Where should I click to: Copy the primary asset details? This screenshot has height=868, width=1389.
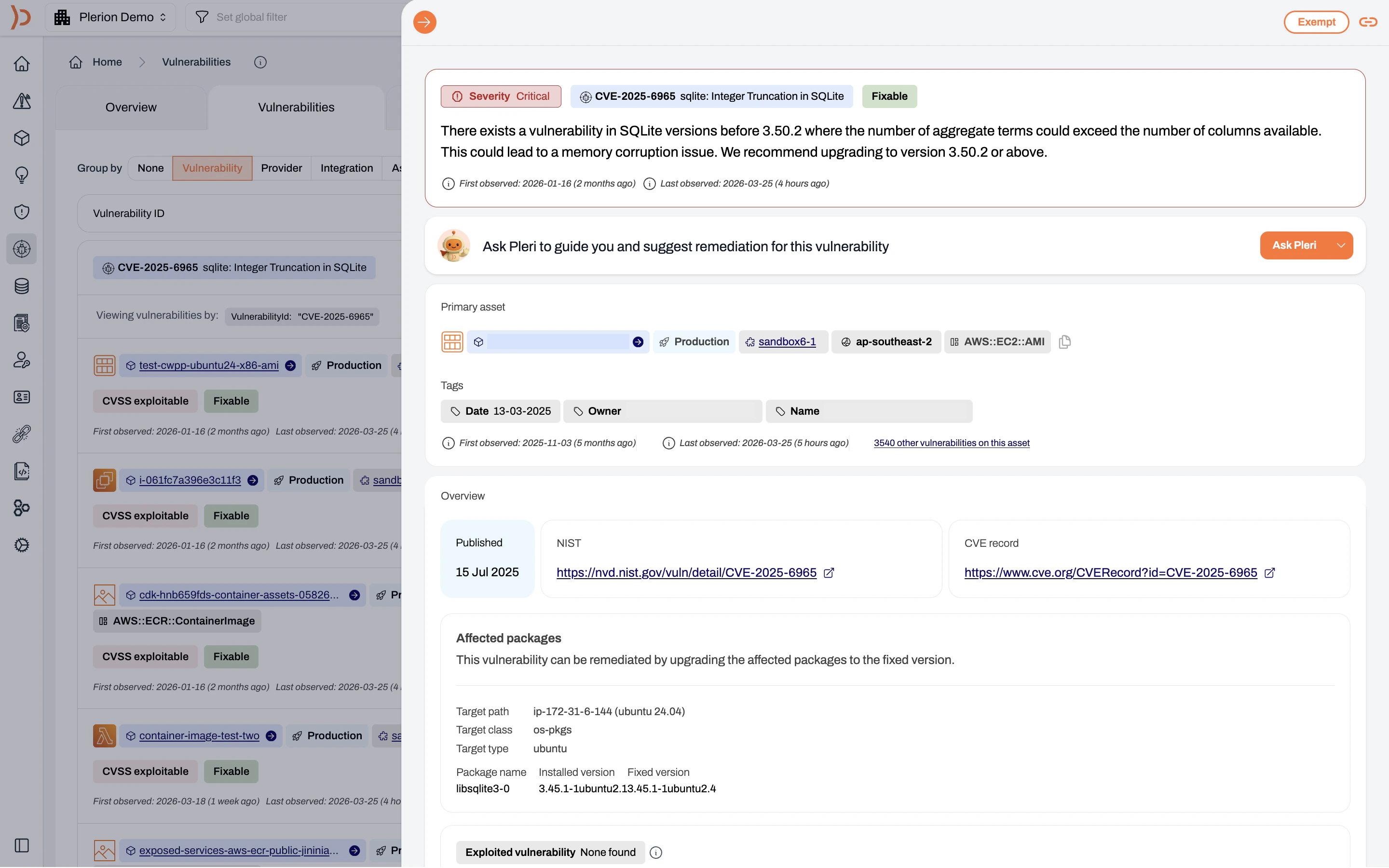tap(1065, 341)
